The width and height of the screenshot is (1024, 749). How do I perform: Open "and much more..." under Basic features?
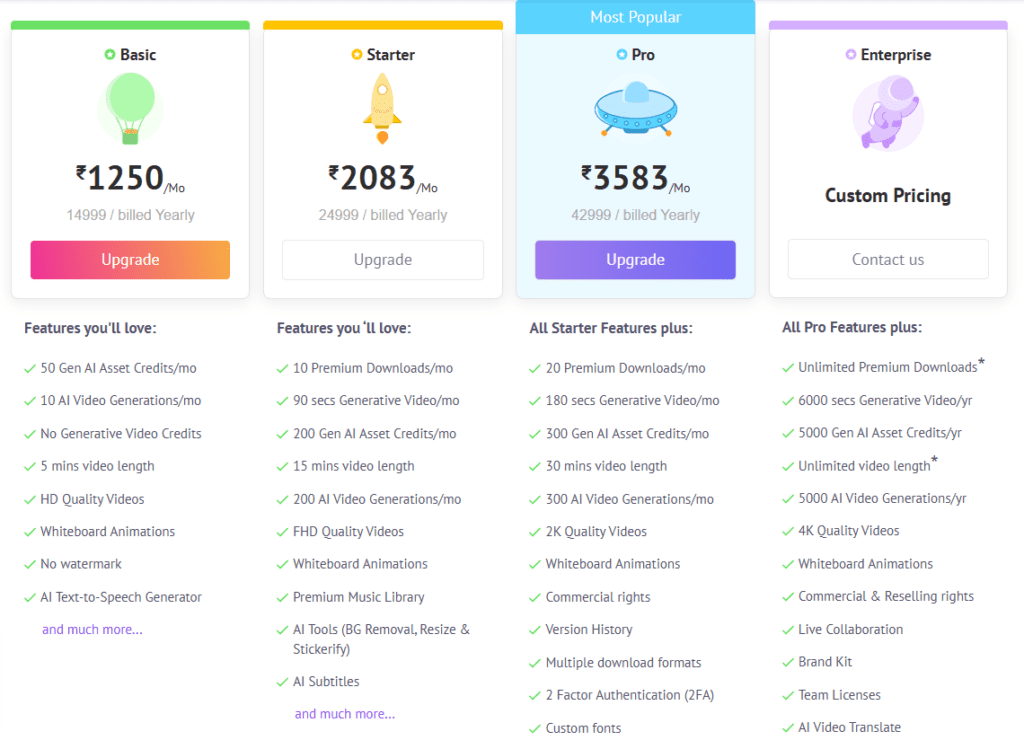pyautogui.click(x=92, y=629)
